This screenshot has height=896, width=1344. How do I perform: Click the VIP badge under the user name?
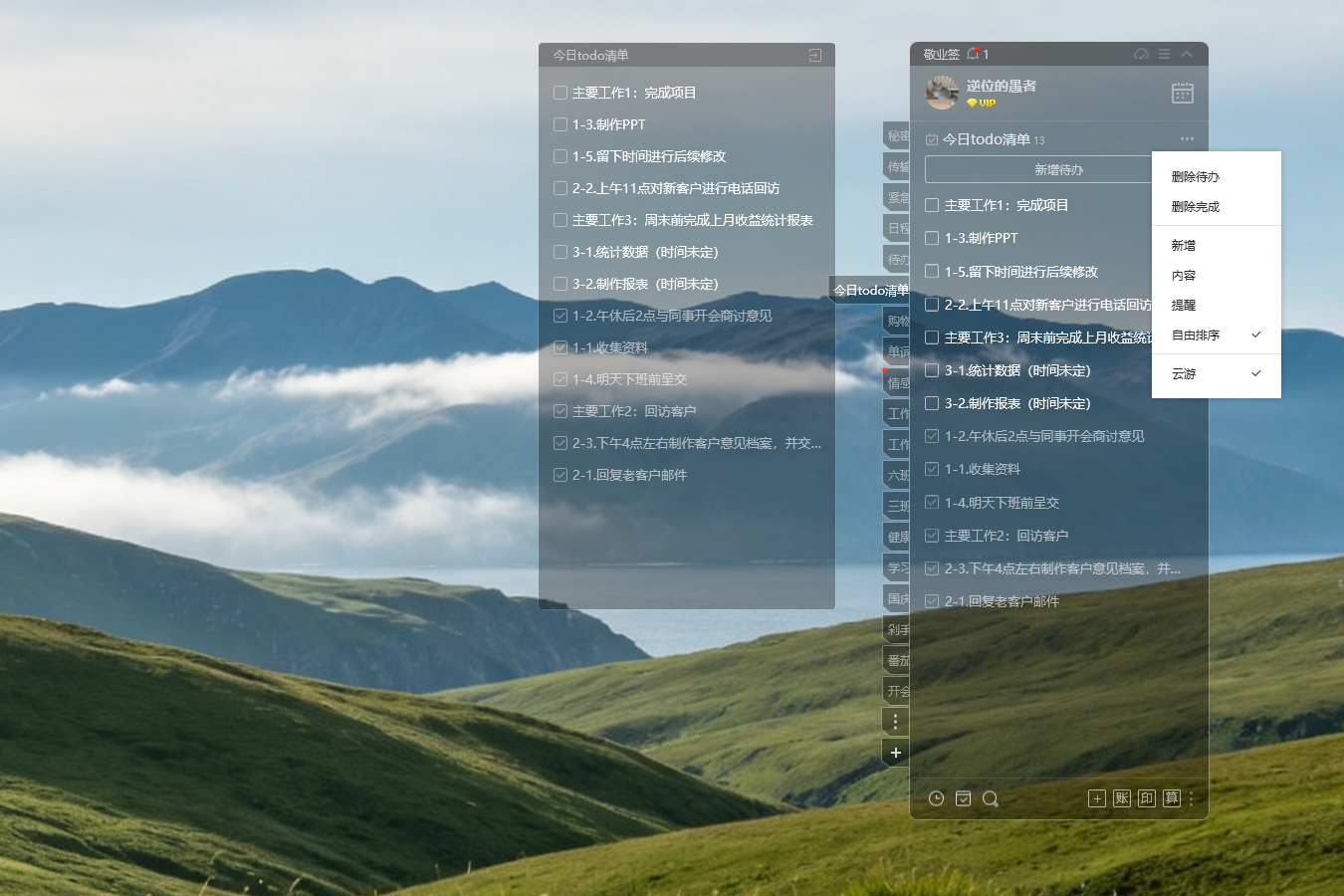pyautogui.click(x=982, y=103)
